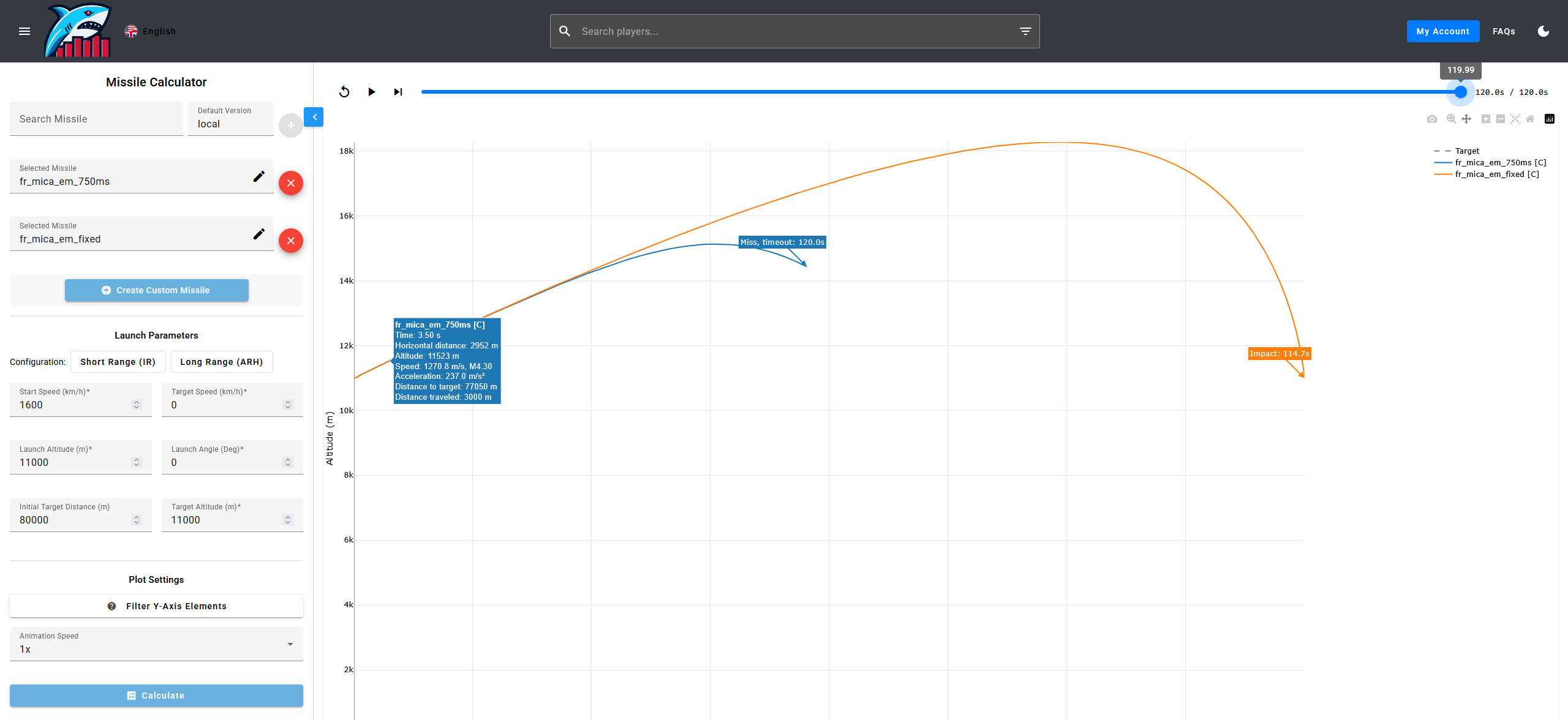1568x720 pixels.
Task: Reset plot axes with home icon
Action: point(1530,119)
